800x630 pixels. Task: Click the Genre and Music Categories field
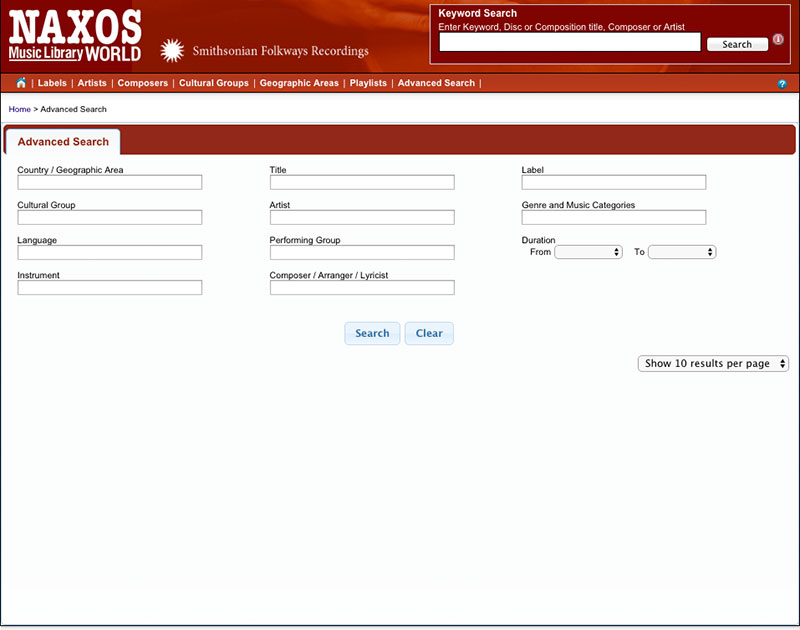click(x=614, y=217)
